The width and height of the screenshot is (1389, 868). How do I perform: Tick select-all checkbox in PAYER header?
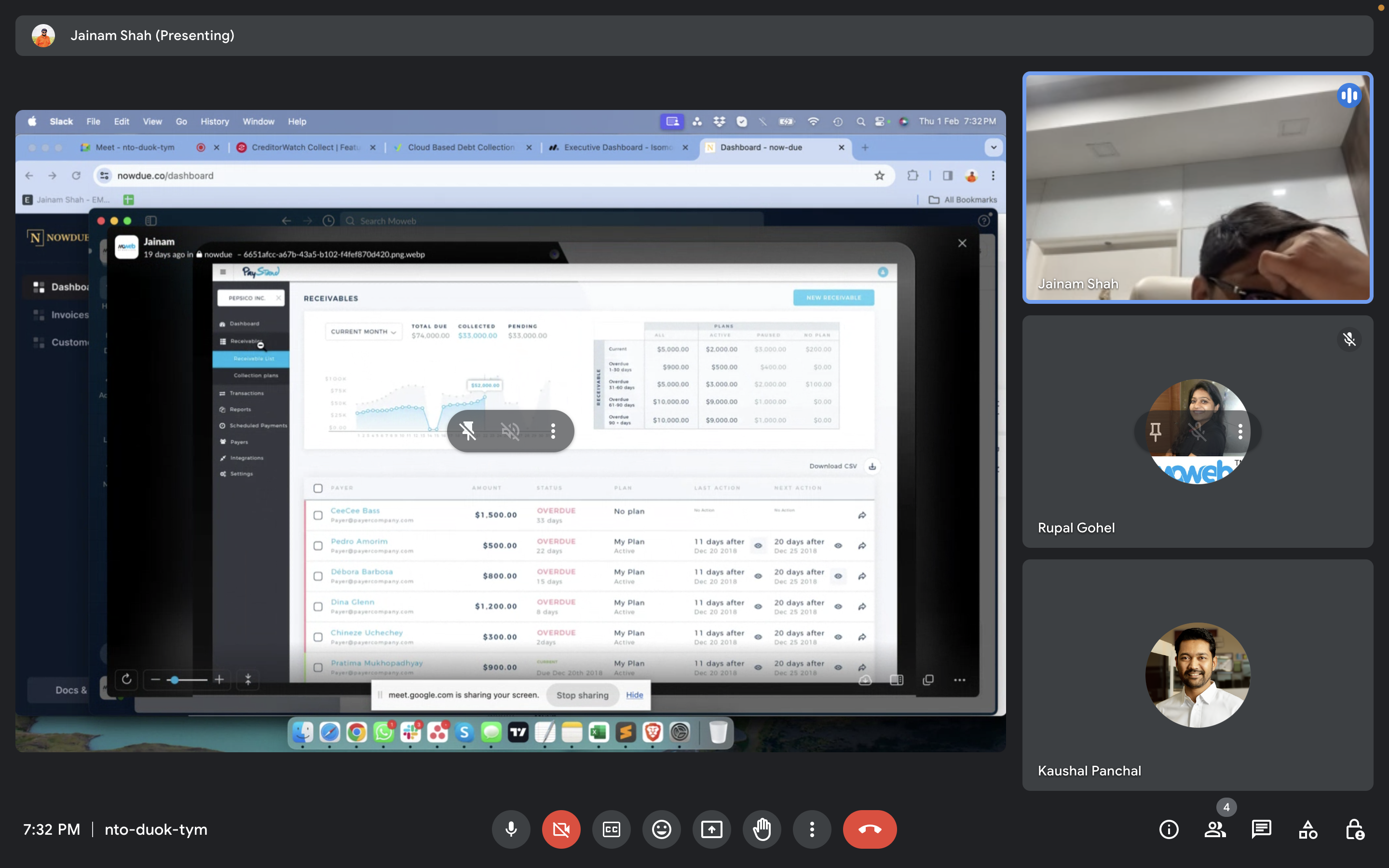(318, 488)
